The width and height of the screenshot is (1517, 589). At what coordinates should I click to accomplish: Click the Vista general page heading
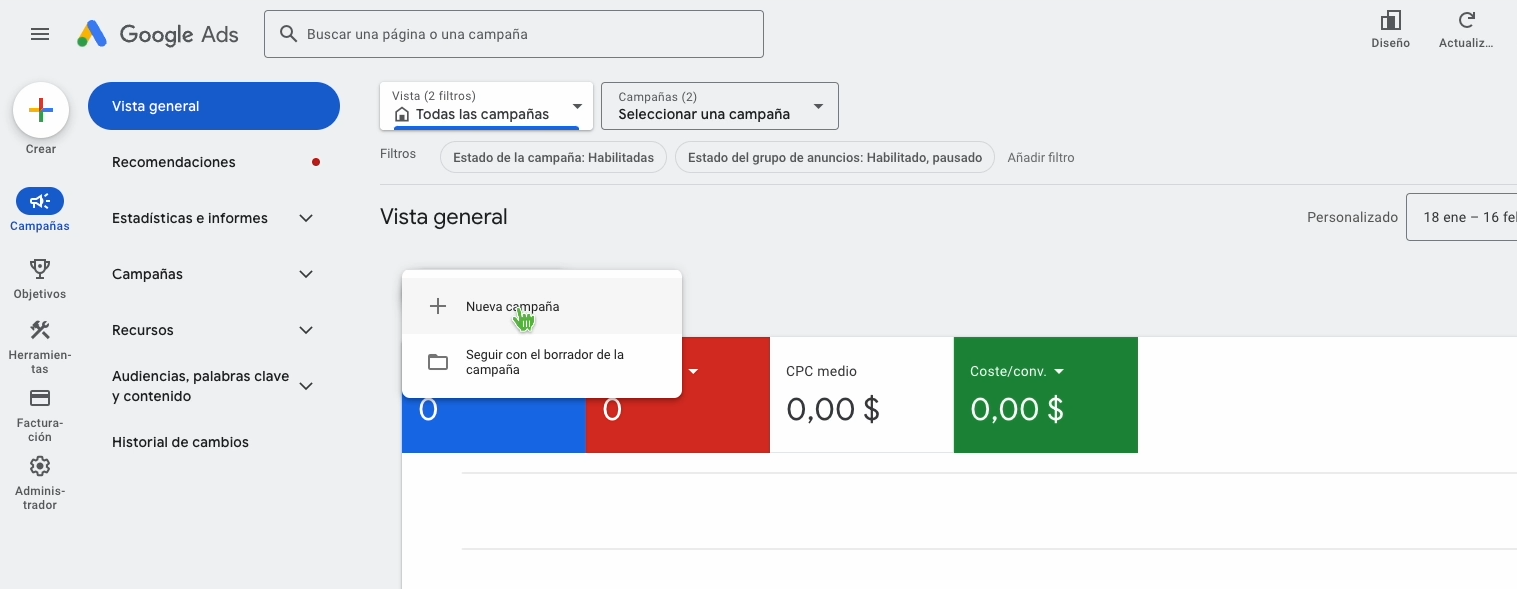pos(444,216)
